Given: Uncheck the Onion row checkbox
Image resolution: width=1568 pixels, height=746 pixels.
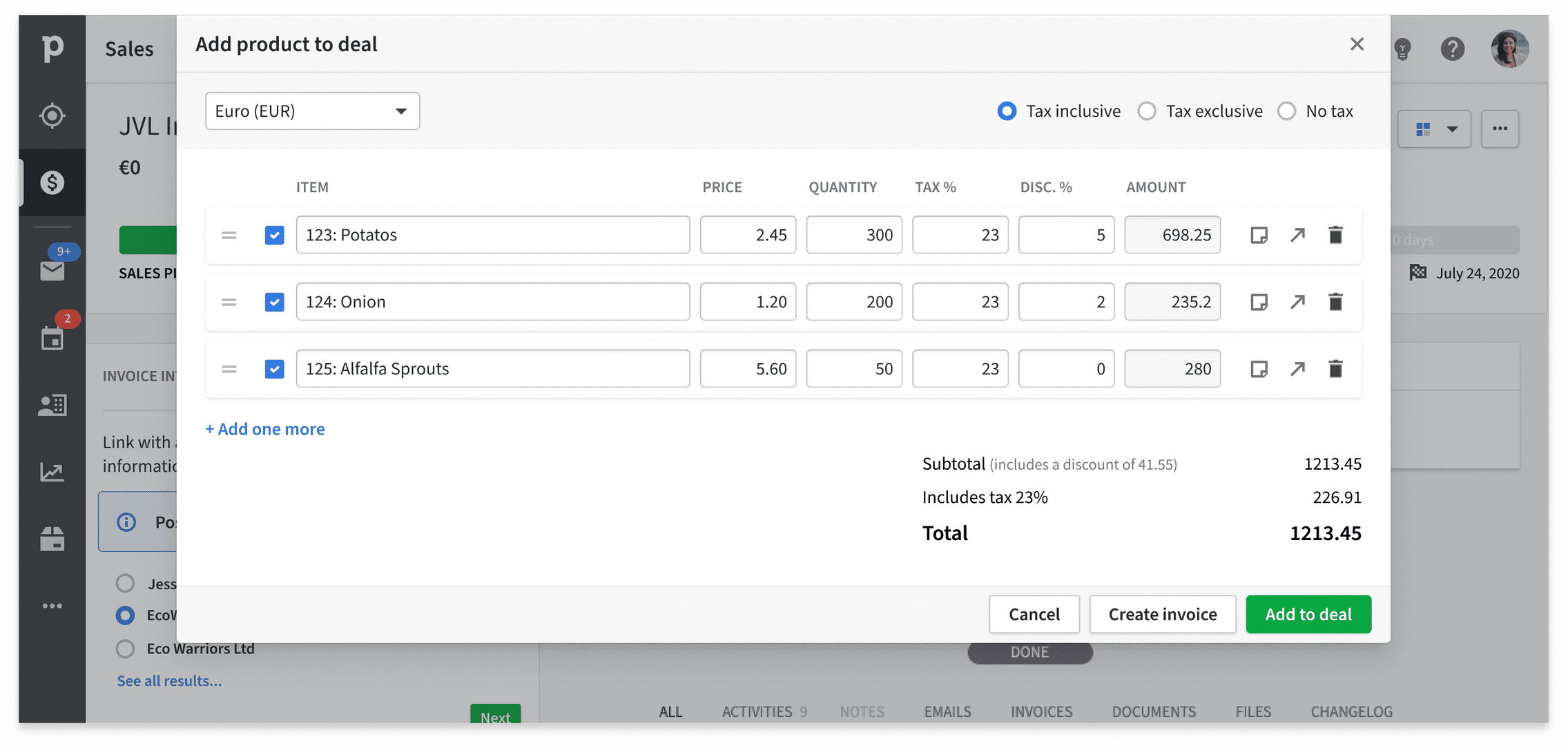Looking at the screenshot, I should [x=275, y=303].
